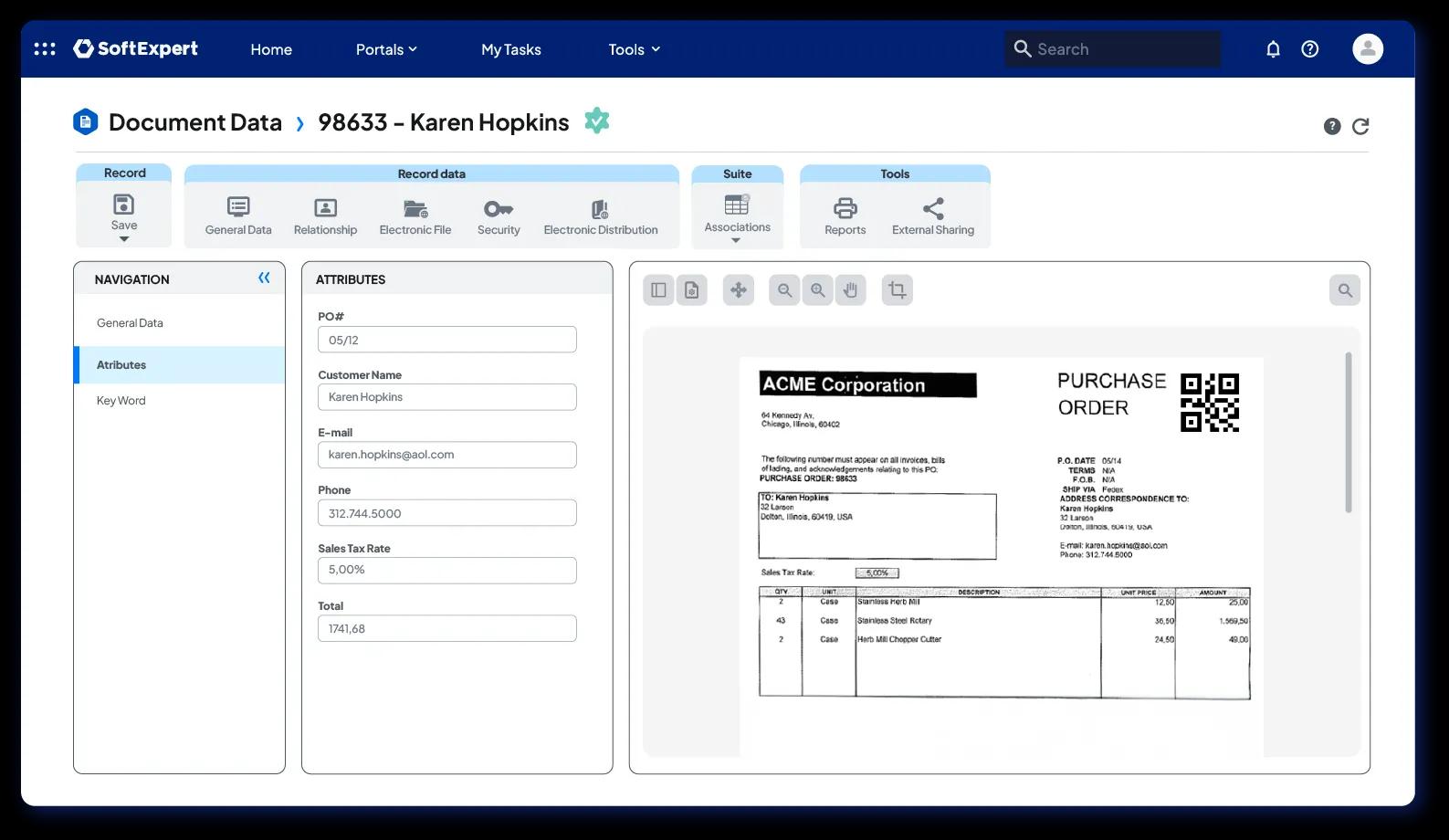Click the document page settings icon

(692, 290)
